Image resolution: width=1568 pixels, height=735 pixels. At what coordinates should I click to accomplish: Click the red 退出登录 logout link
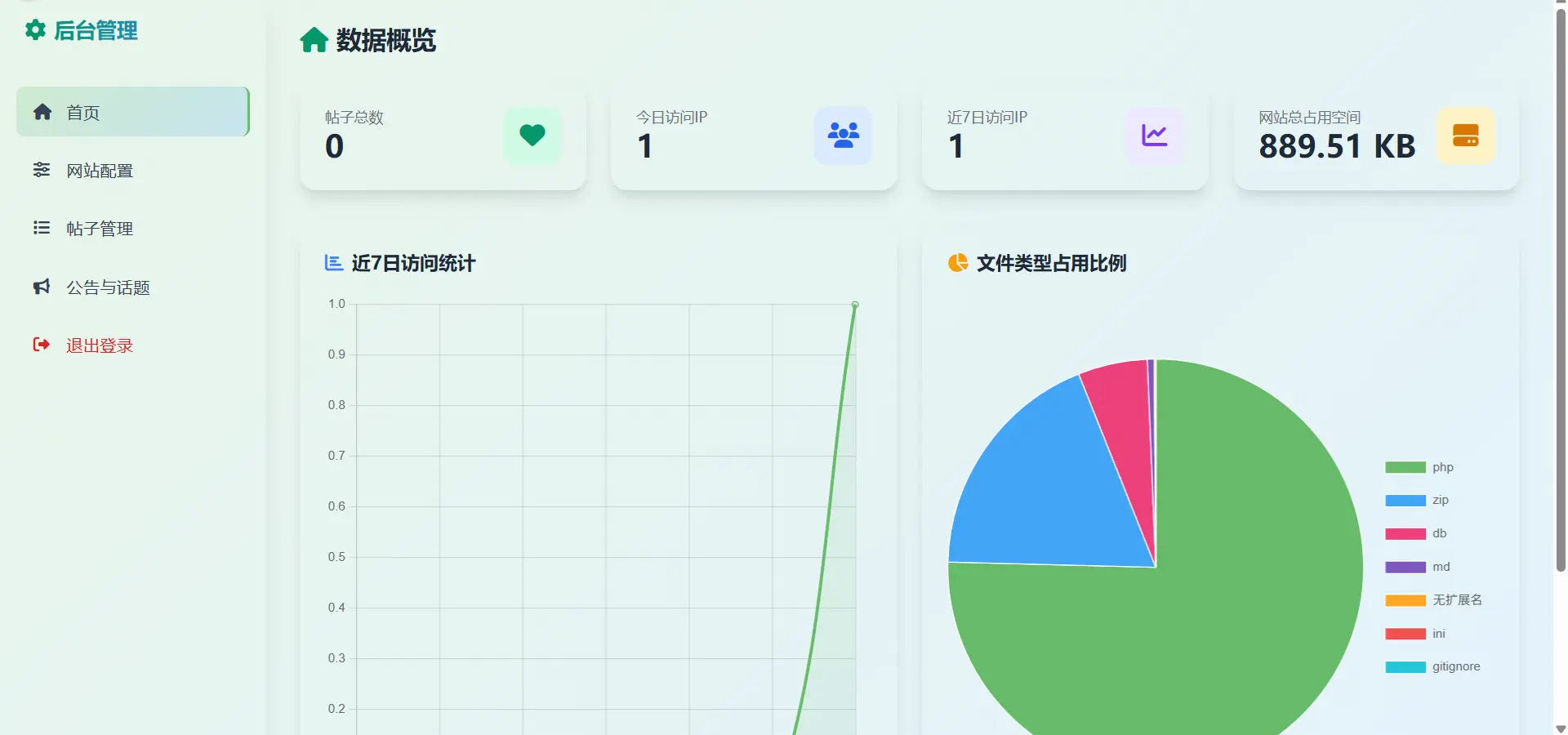(x=100, y=345)
